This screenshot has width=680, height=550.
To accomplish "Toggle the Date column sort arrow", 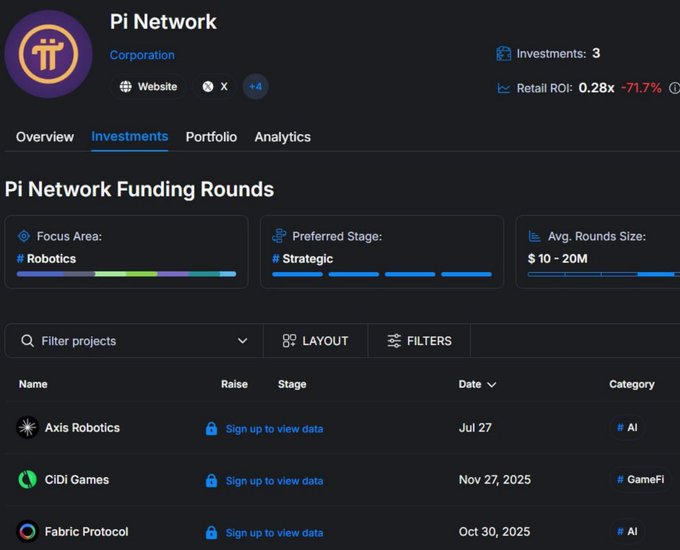I will coord(492,385).
